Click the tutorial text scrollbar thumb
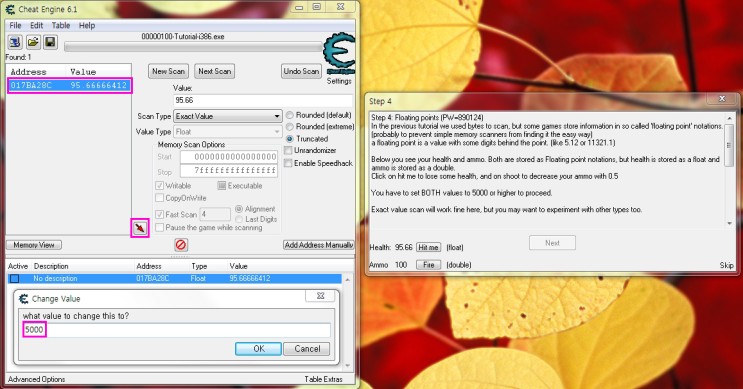743x389 pixels. tap(729, 145)
